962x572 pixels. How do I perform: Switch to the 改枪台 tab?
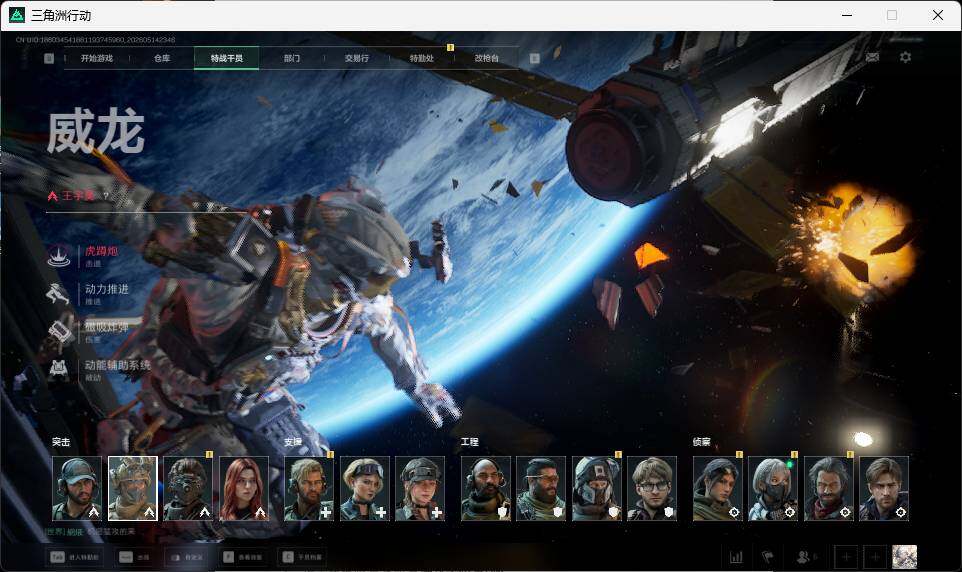pos(487,58)
